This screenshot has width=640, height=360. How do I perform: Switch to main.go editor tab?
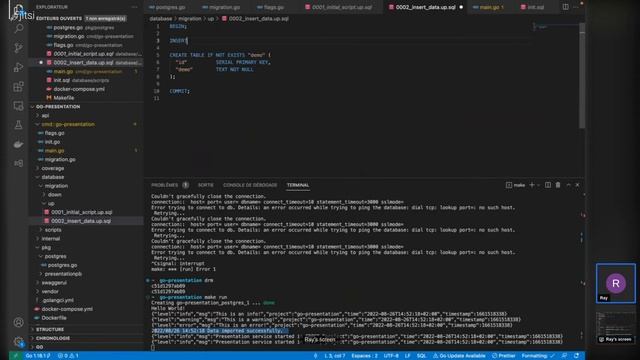pos(488,7)
